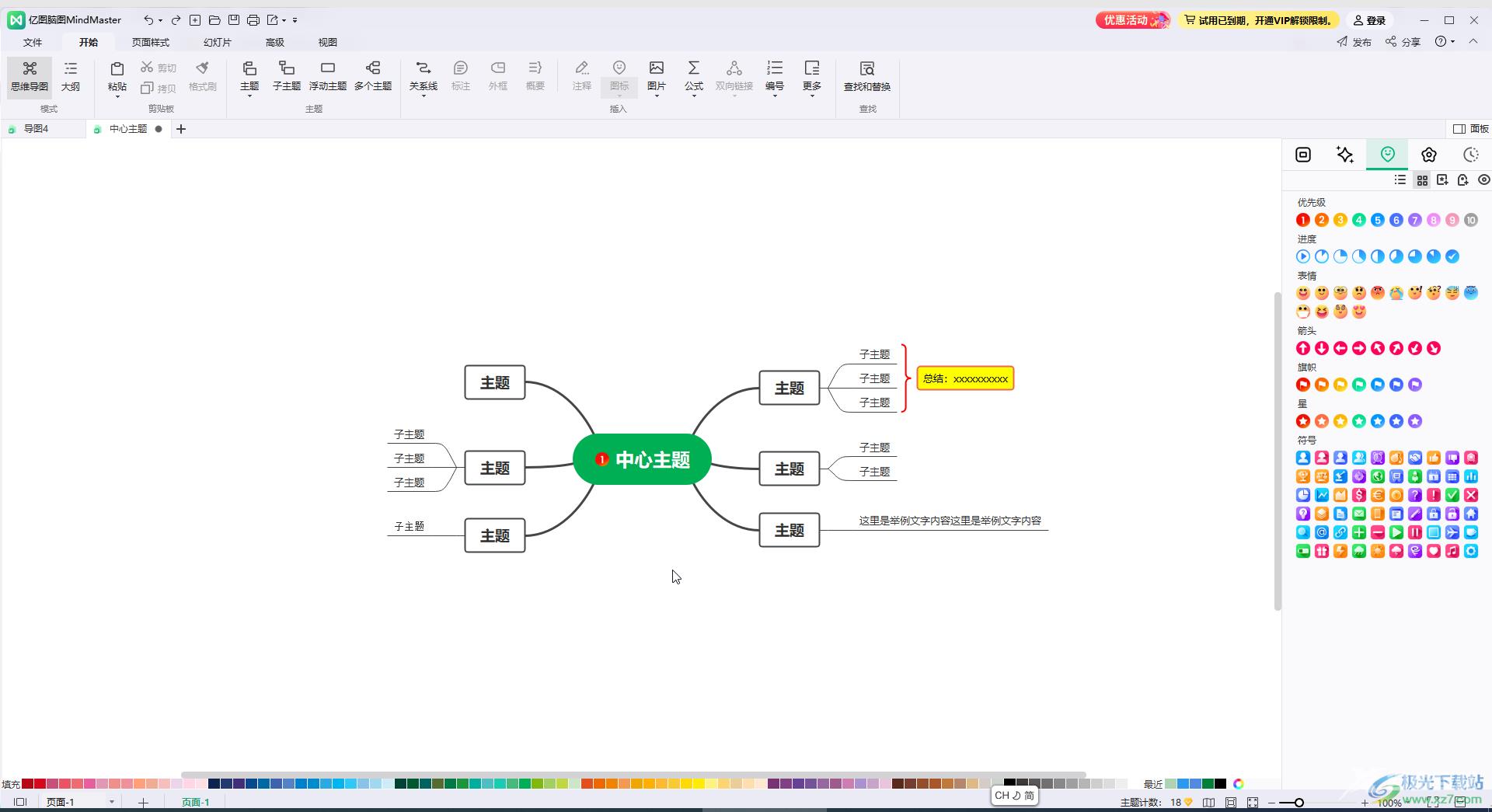Collapse the ribbon with top-right chevron
The image size is (1492, 812).
click(x=1473, y=42)
